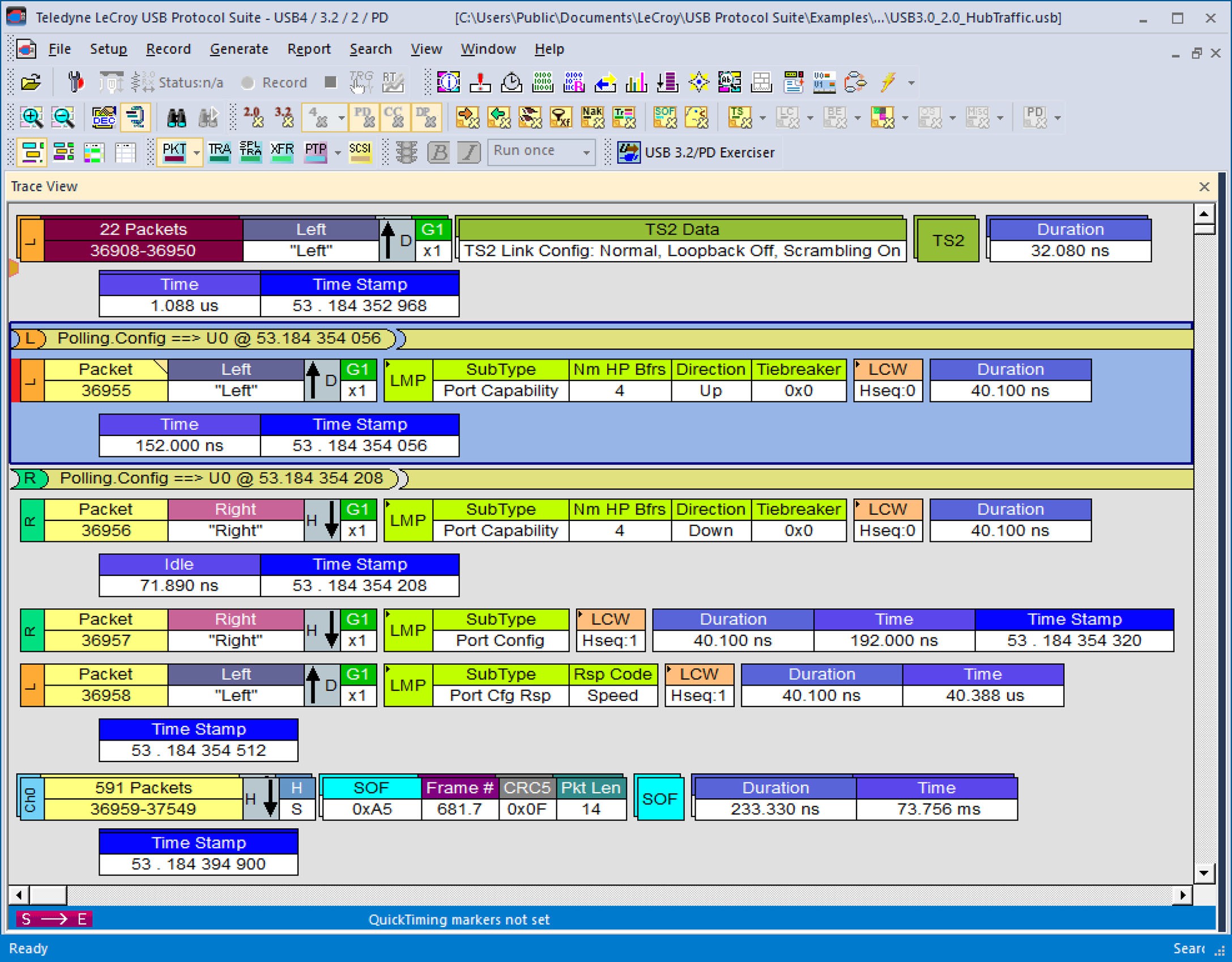
Task: Click the Record button
Action: coord(274,83)
